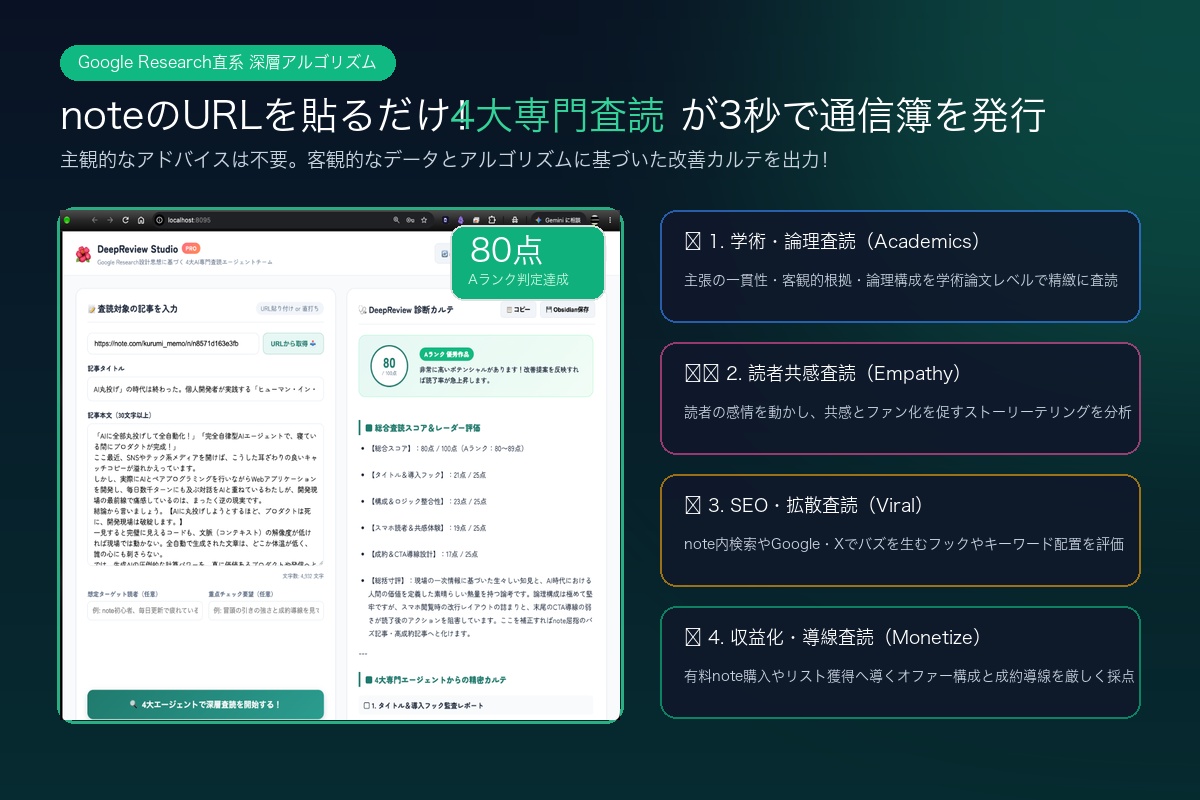This screenshot has height=800, width=1200.
Task: Click the green 80点 Aランク判定達成 badge
Action: click(528, 262)
